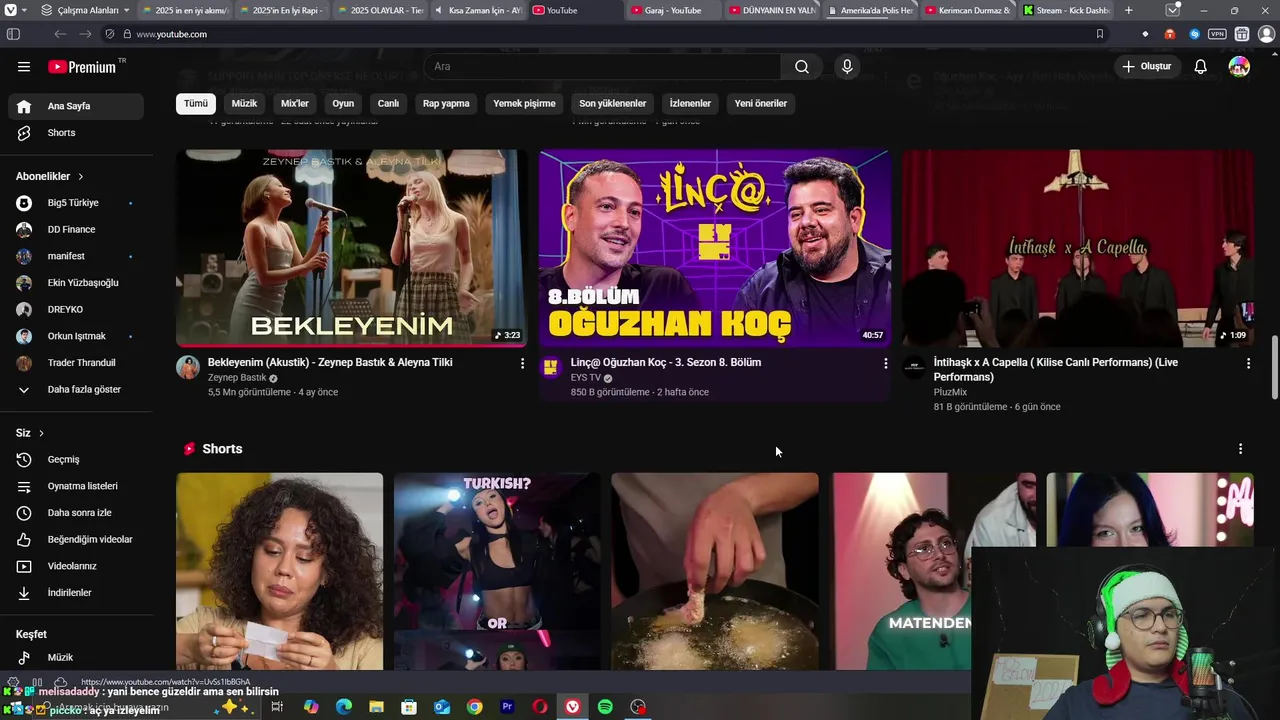Expand the Abonelikler section chevron
Viewport: 1280px width, 720px height.
(x=81, y=177)
